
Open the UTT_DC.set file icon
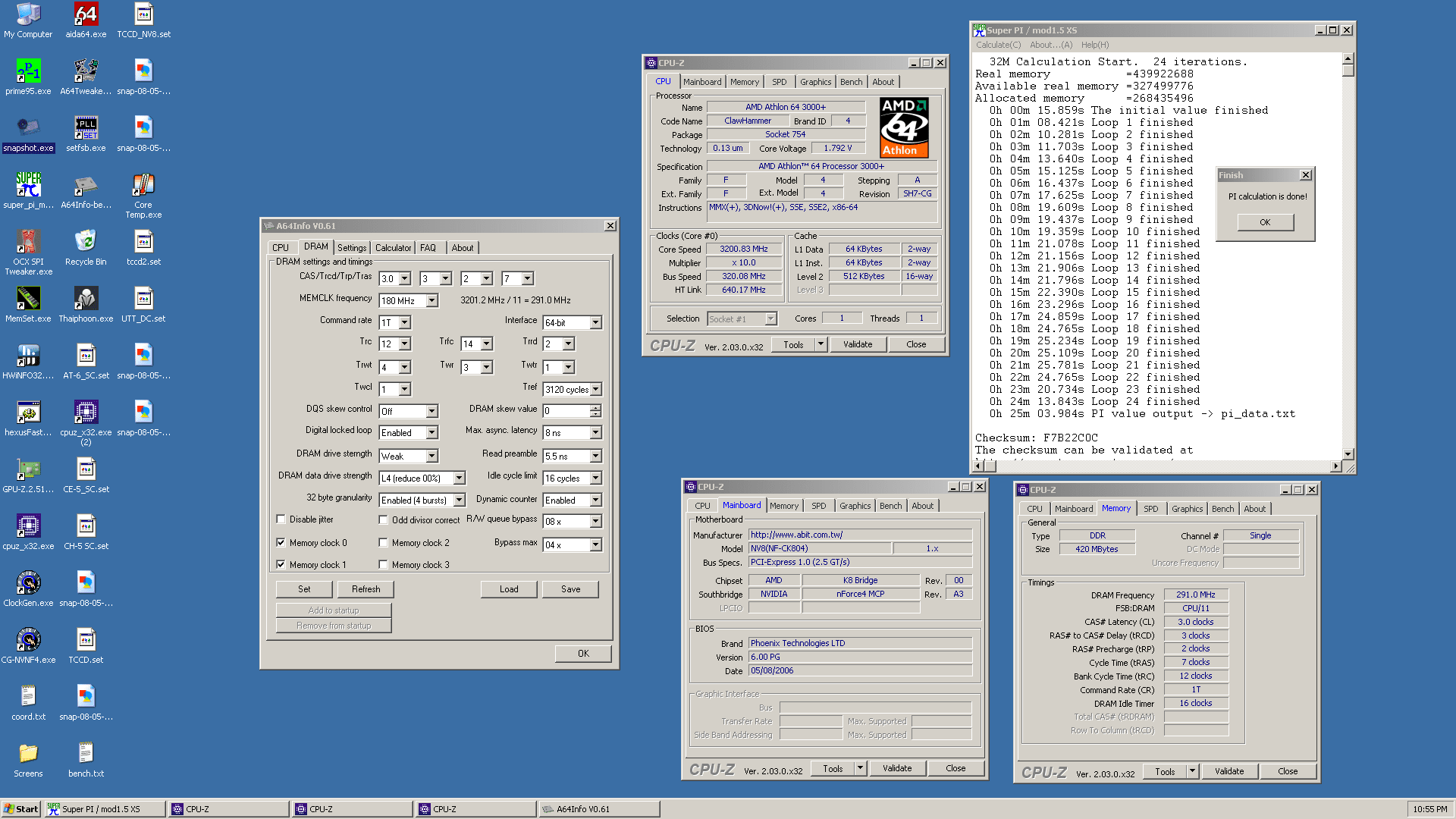coord(143,305)
